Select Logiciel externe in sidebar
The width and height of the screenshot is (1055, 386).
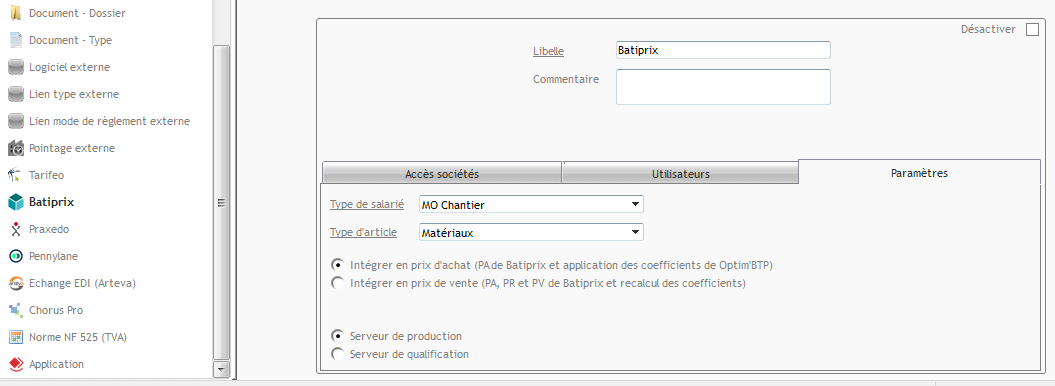click(x=69, y=67)
